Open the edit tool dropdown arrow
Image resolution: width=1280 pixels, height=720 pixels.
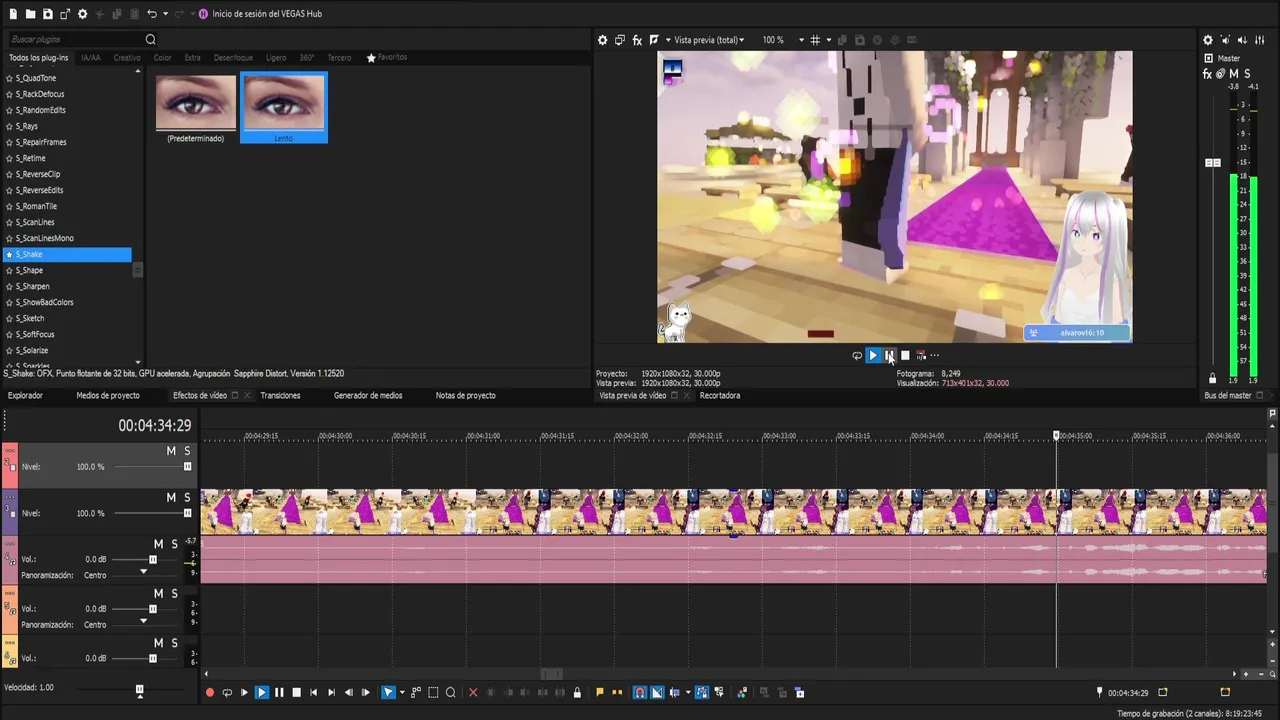[402, 692]
